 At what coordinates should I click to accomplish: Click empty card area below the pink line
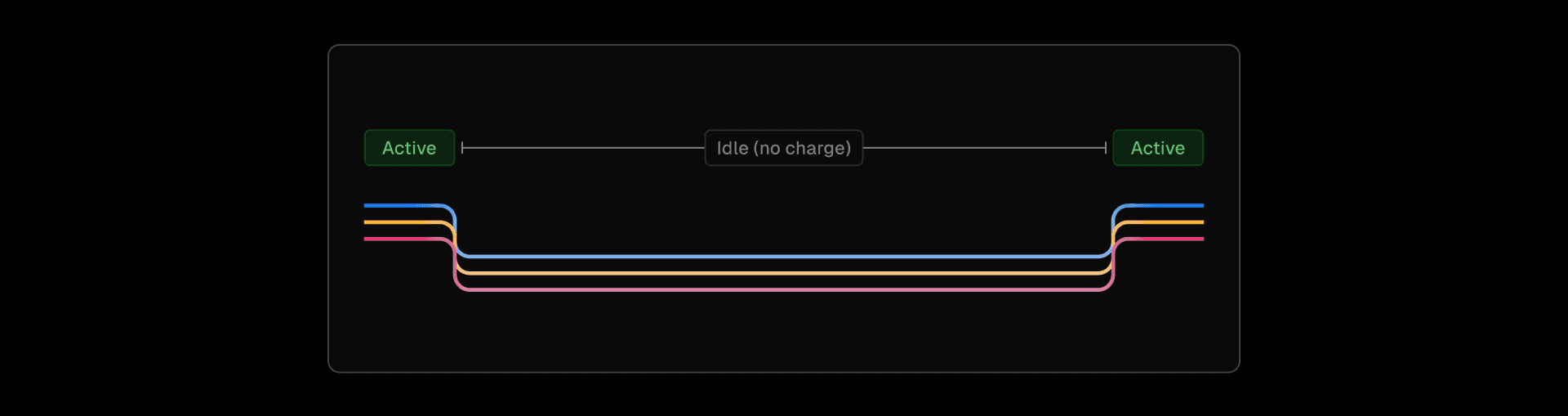[784, 331]
